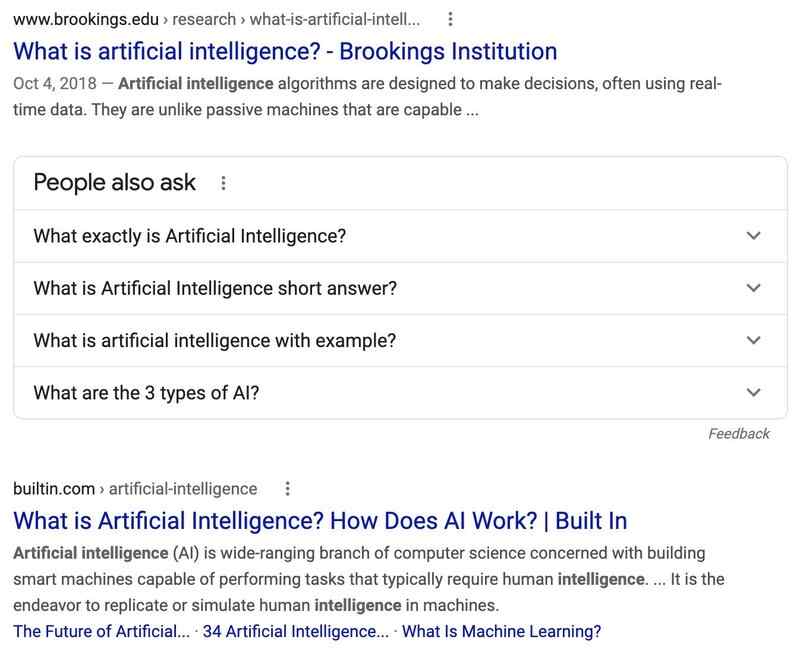The width and height of the screenshot is (800, 649).
Task: Click the three-dot icon next to People also ask
Action: (222, 183)
